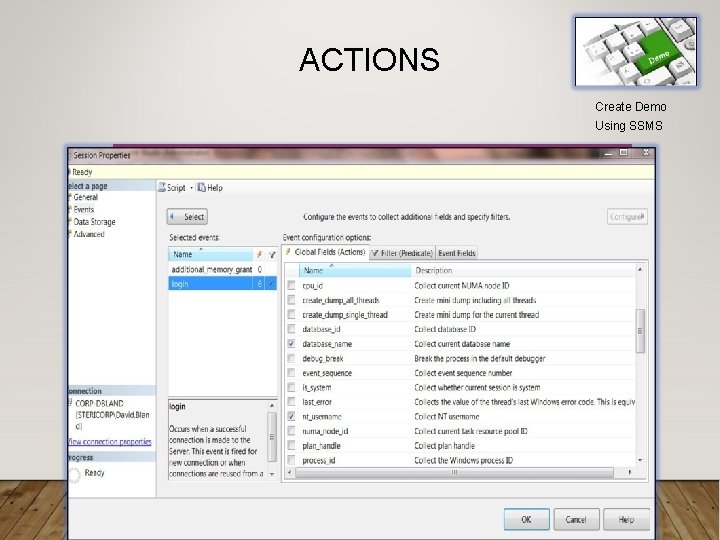The height and width of the screenshot is (540, 720).
Task: Open the Data Storage page
Action: (x=94, y=222)
